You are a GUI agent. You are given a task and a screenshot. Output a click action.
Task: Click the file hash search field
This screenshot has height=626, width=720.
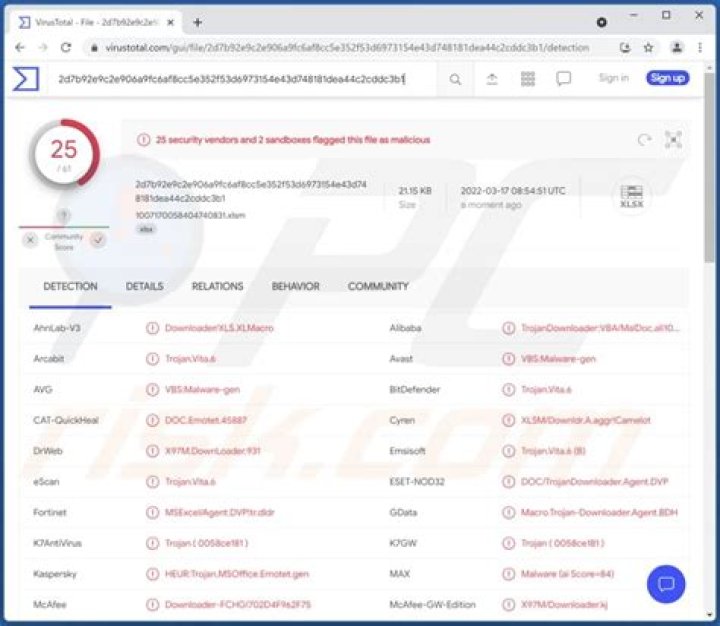tap(230, 79)
